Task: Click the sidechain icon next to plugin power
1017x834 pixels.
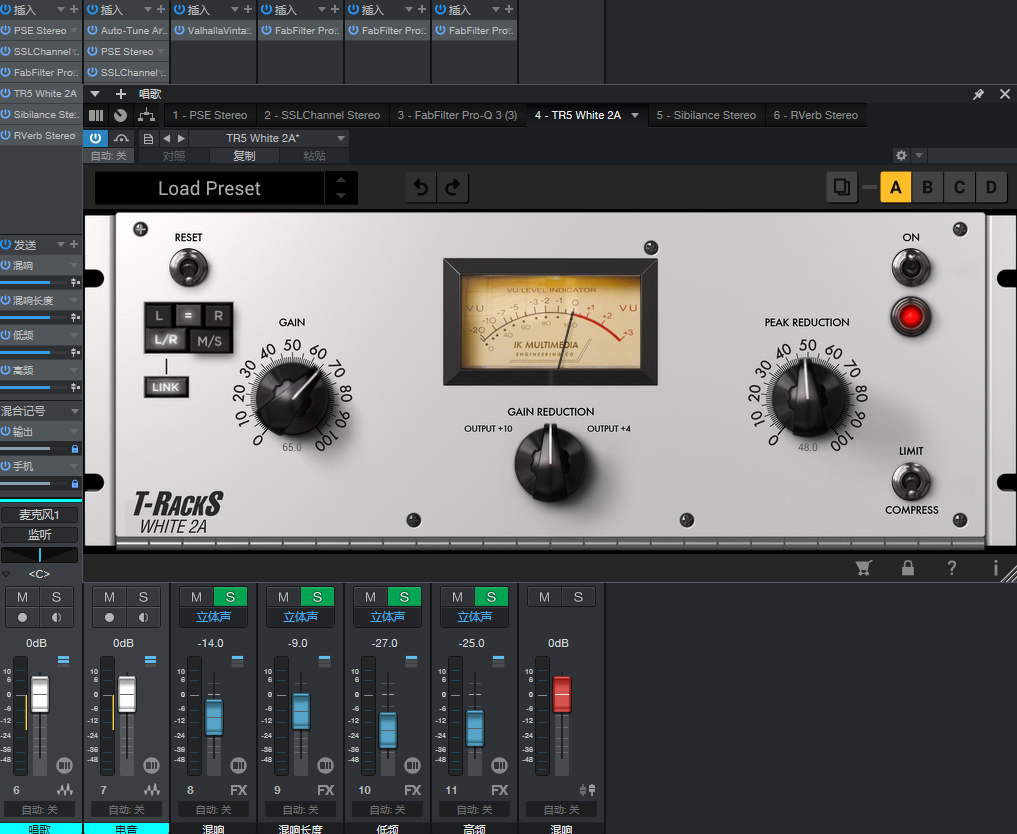Action: tap(121, 138)
